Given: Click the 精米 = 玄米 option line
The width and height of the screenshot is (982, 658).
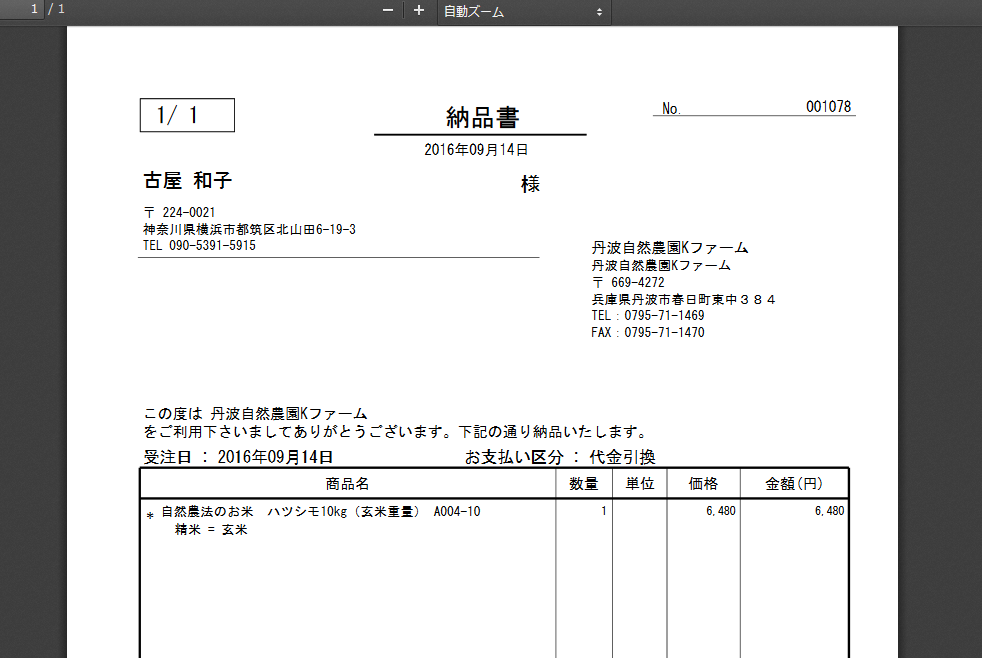Looking at the screenshot, I should [x=211, y=530].
